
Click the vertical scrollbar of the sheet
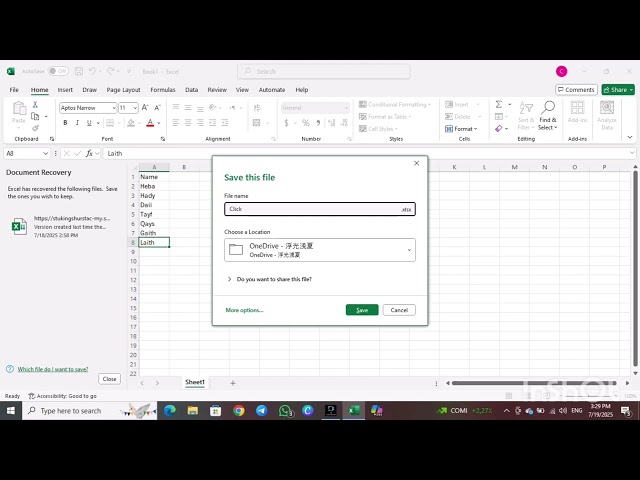coord(635,269)
